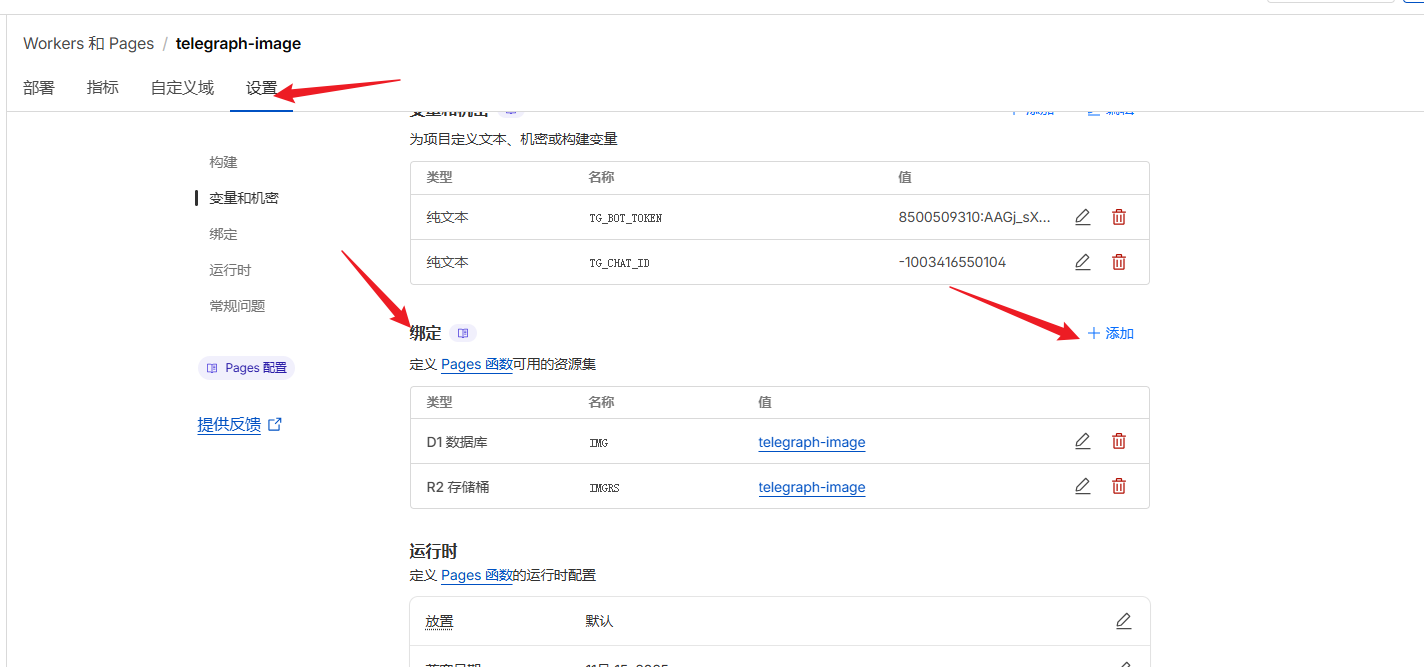Edit the R2 存储桶 IMGRS binding
This screenshot has width=1424, height=667.
[x=1082, y=486]
